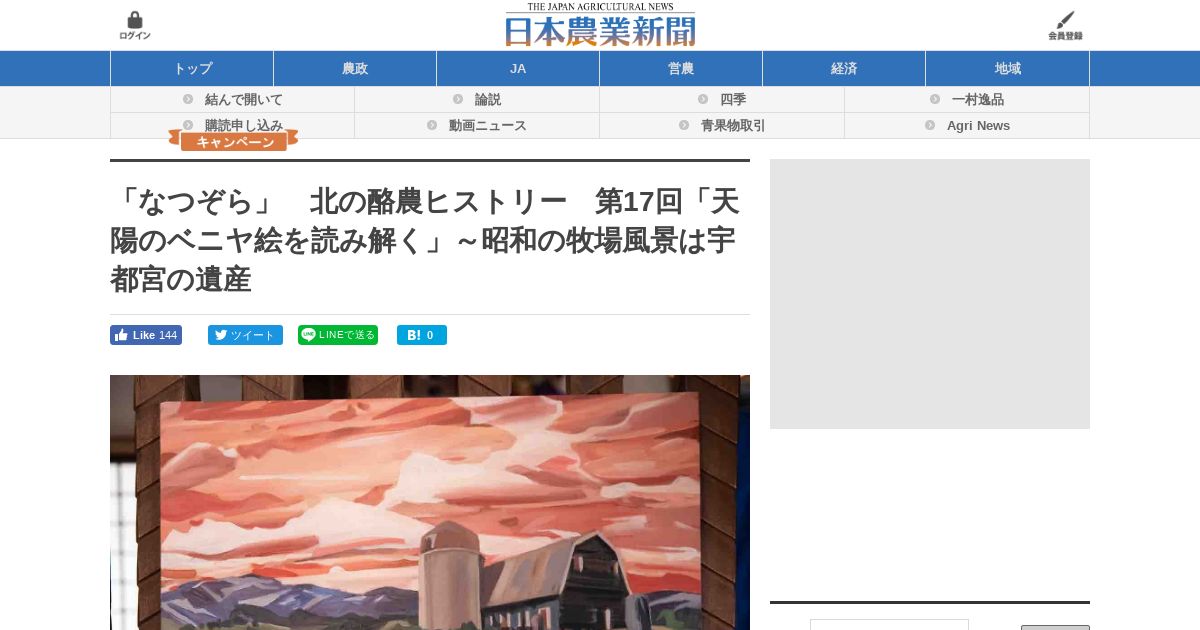Click the キャンペーン ribbon banner

point(234,142)
